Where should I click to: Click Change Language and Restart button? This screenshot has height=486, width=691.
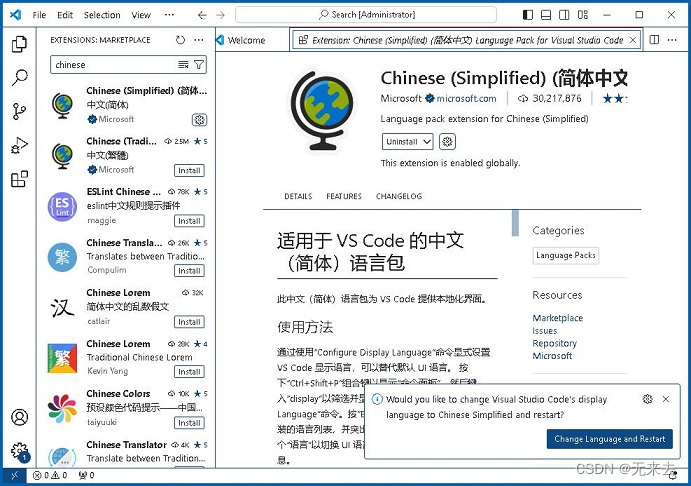pyautogui.click(x=609, y=439)
